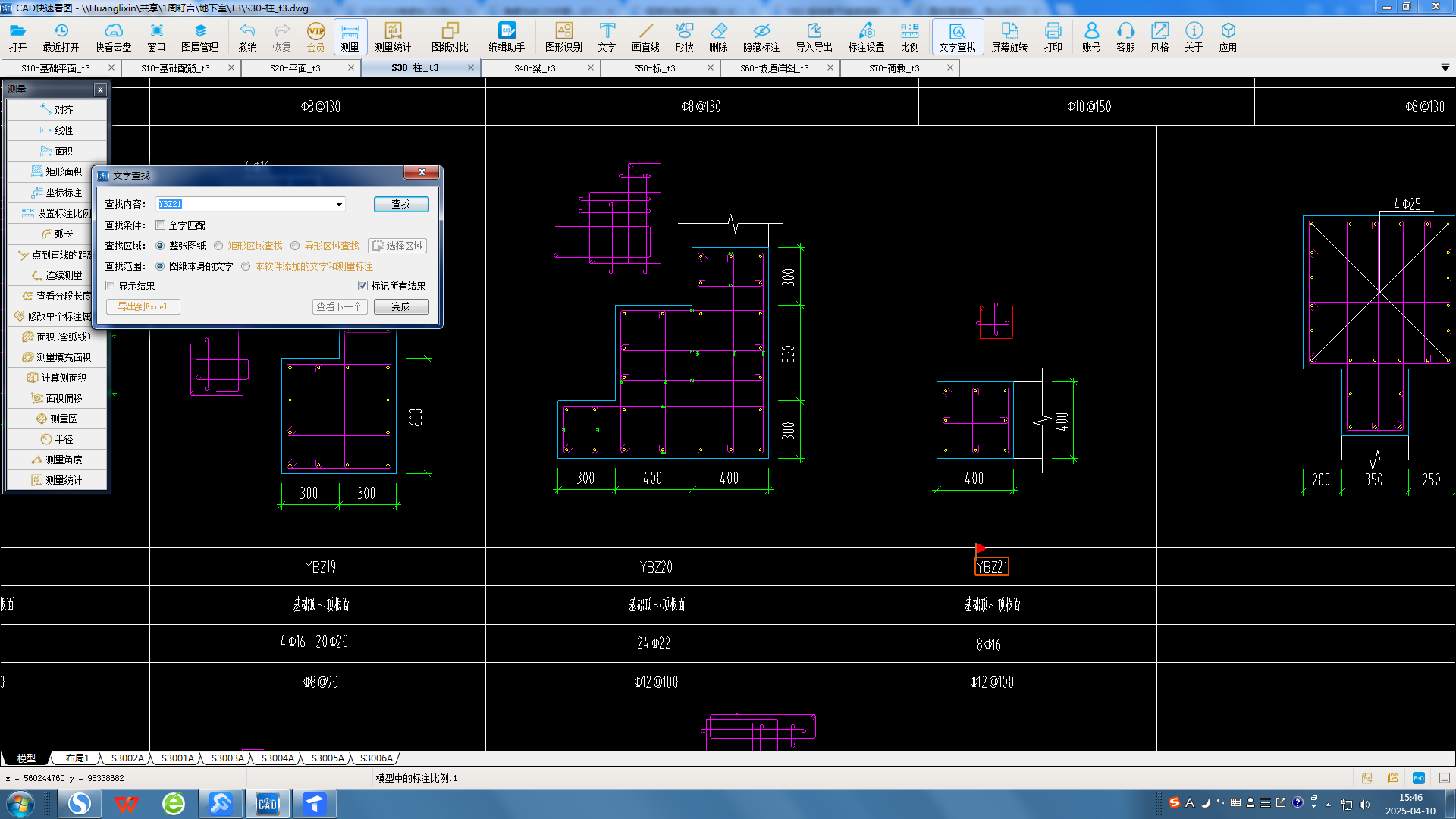Viewport: 1456px width, 819px height.
Task: Open 标注设置 annotation settings
Action: [x=866, y=36]
